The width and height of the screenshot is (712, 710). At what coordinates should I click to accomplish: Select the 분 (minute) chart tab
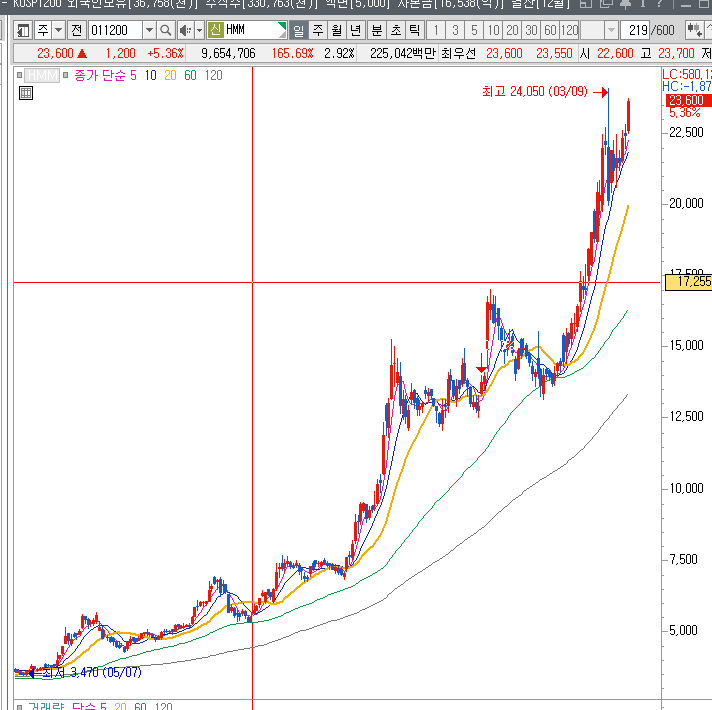tap(377, 30)
